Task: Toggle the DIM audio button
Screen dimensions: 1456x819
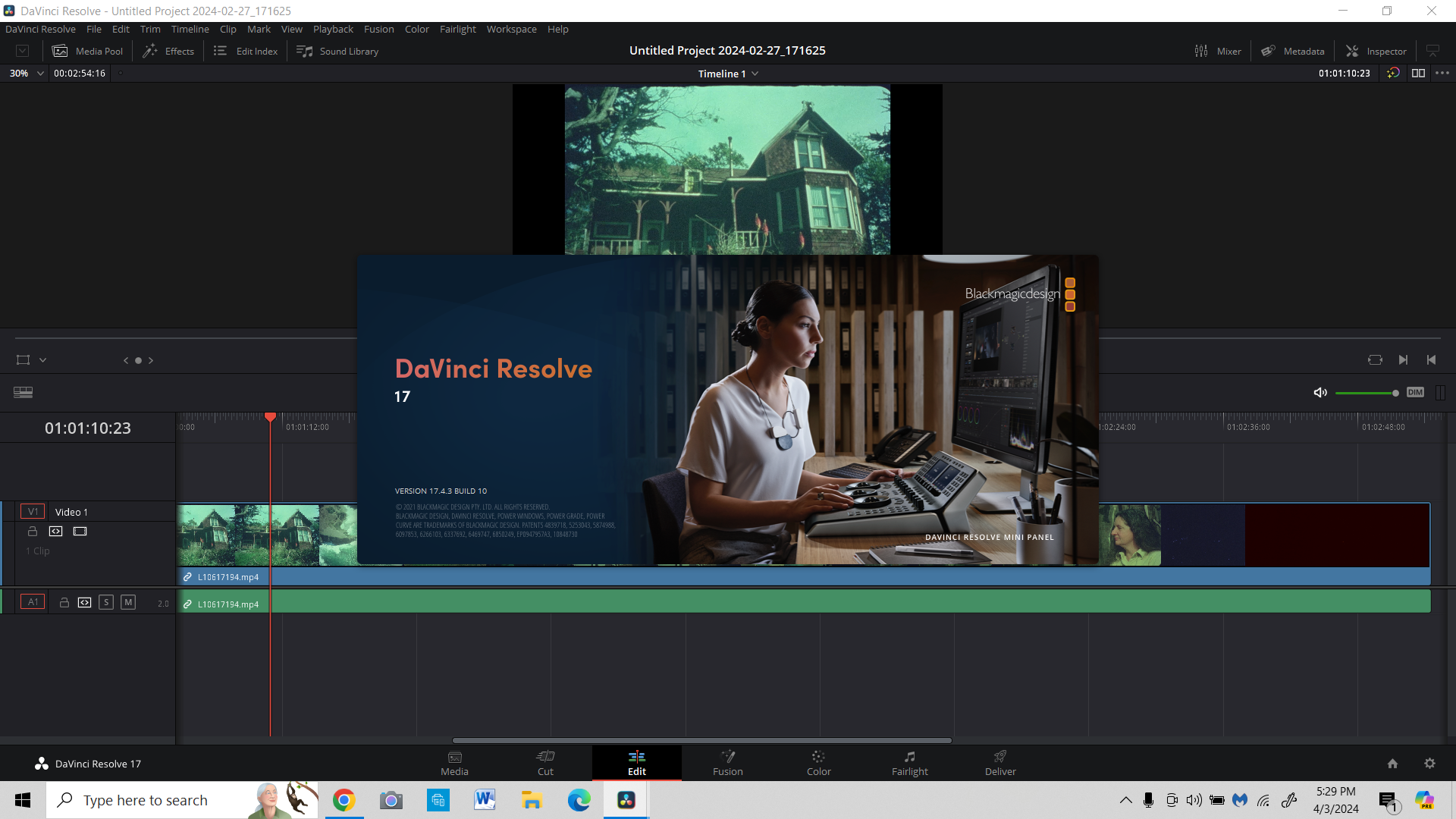Action: [1415, 392]
